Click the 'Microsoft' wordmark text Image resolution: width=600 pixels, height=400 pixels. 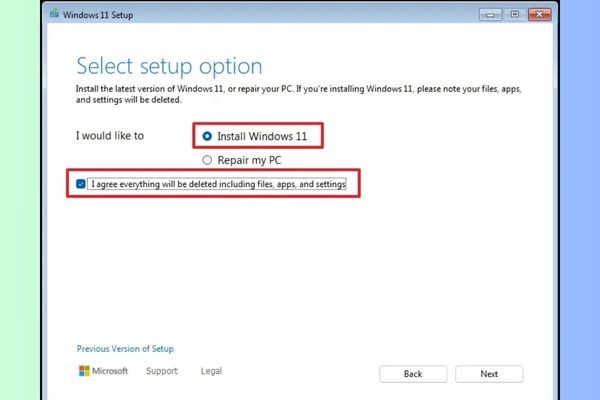pos(111,371)
